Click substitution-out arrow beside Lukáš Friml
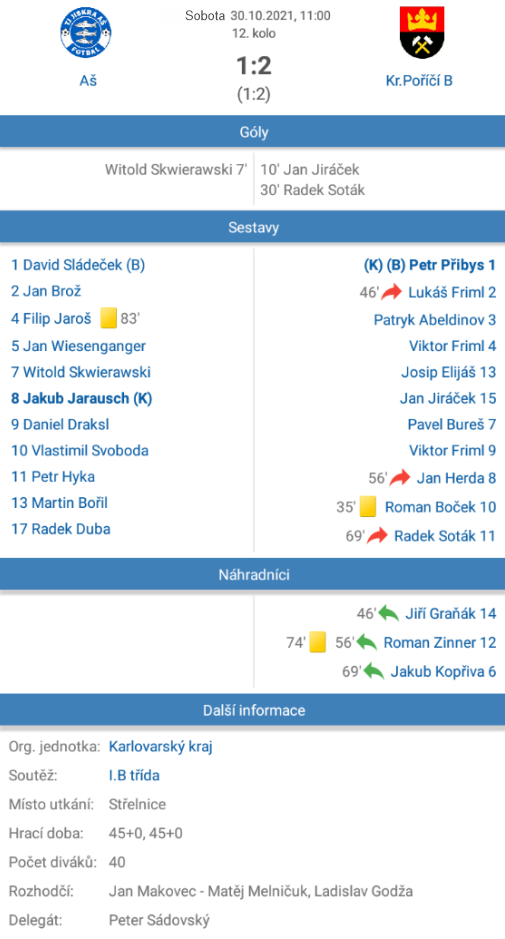The width and height of the screenshot is (505, 939). click(x=392, y=292)
